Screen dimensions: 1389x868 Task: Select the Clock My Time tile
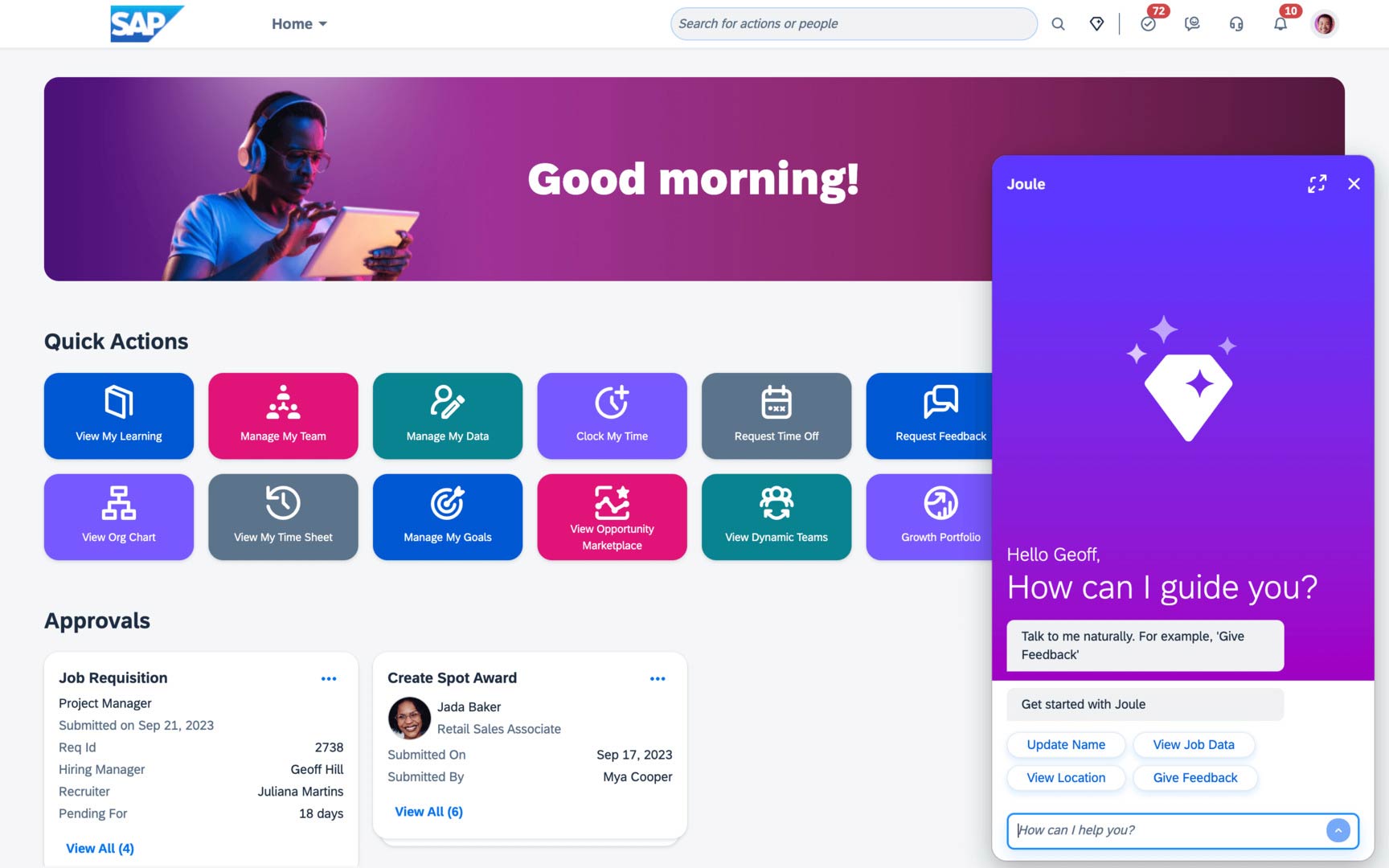point(612,416)
